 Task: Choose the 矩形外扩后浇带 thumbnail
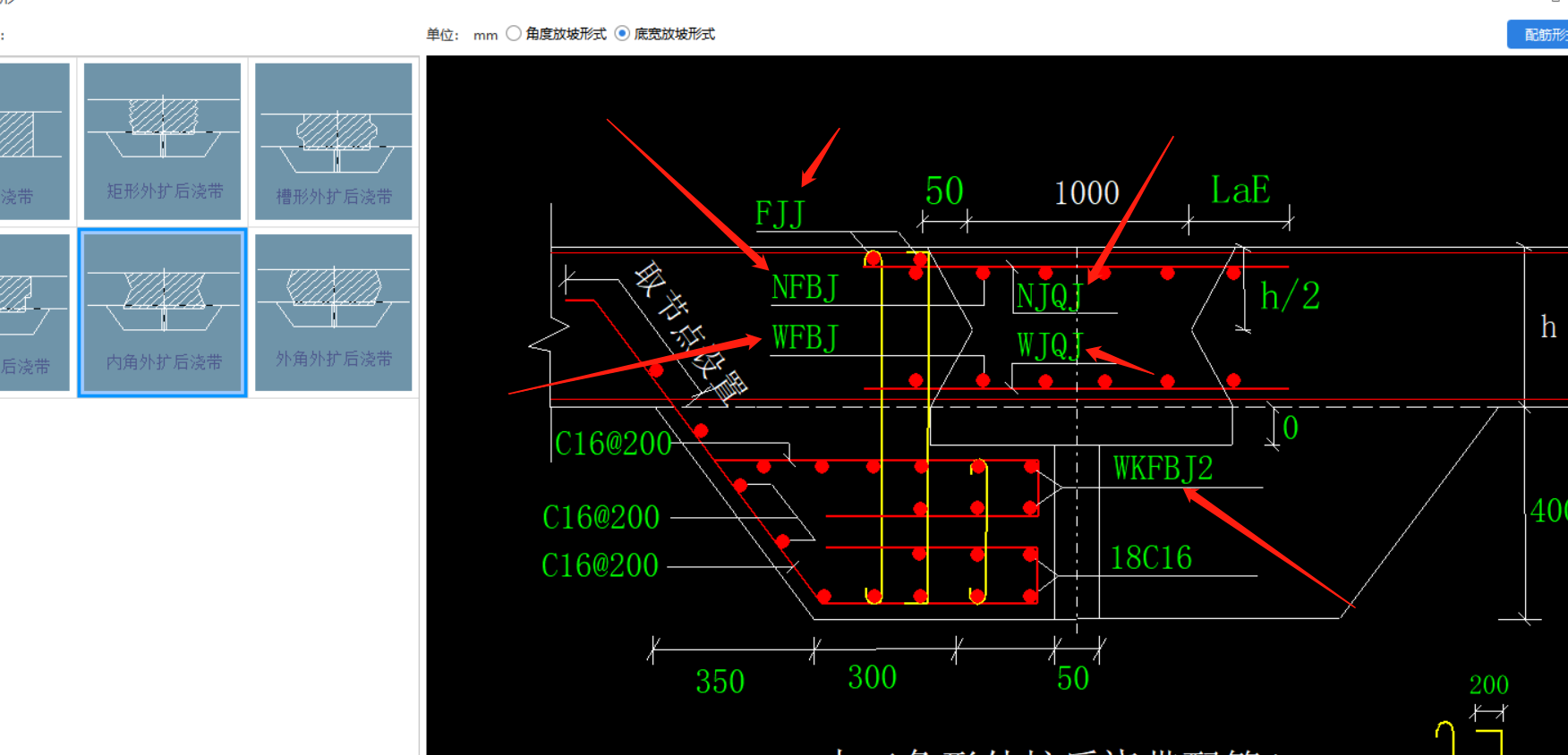coord(162,140)
